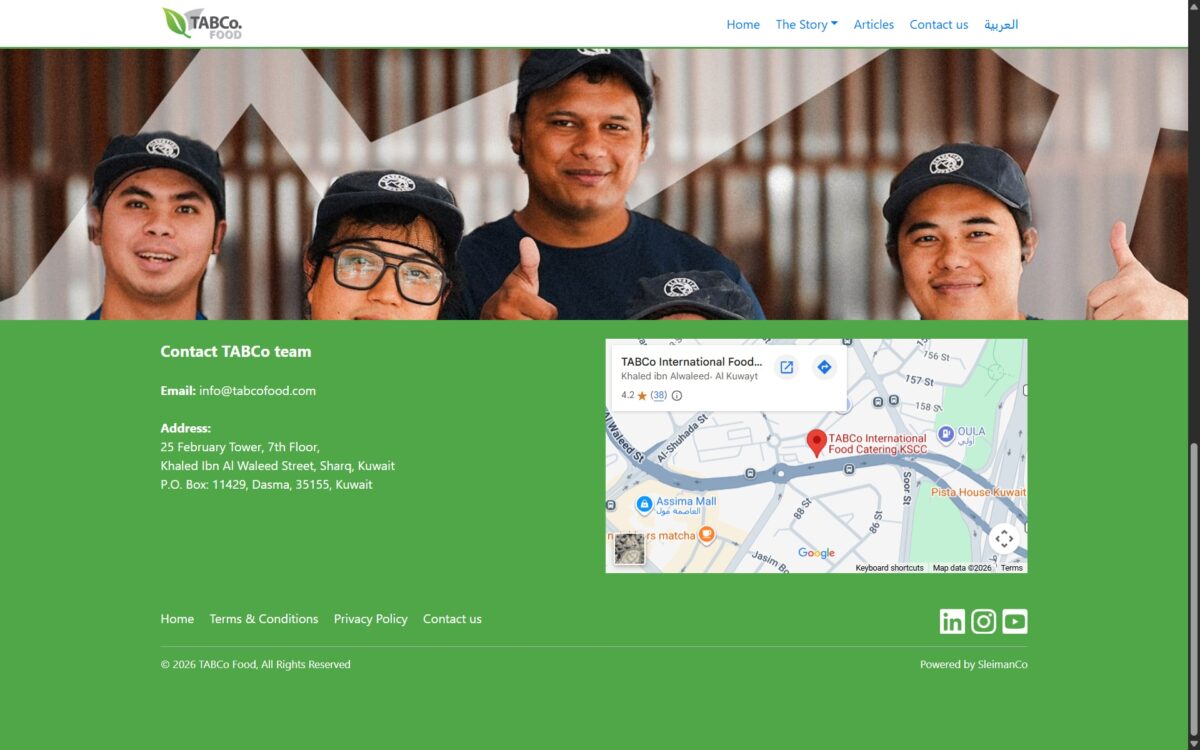1200x750 pixels.
Task: Click footer Contact us link
Action: 452,619
